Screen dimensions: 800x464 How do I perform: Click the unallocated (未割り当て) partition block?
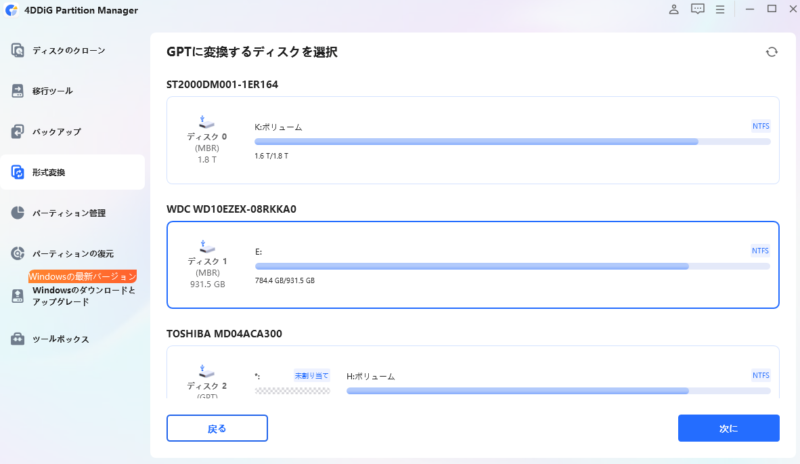[x=279, y=390]
